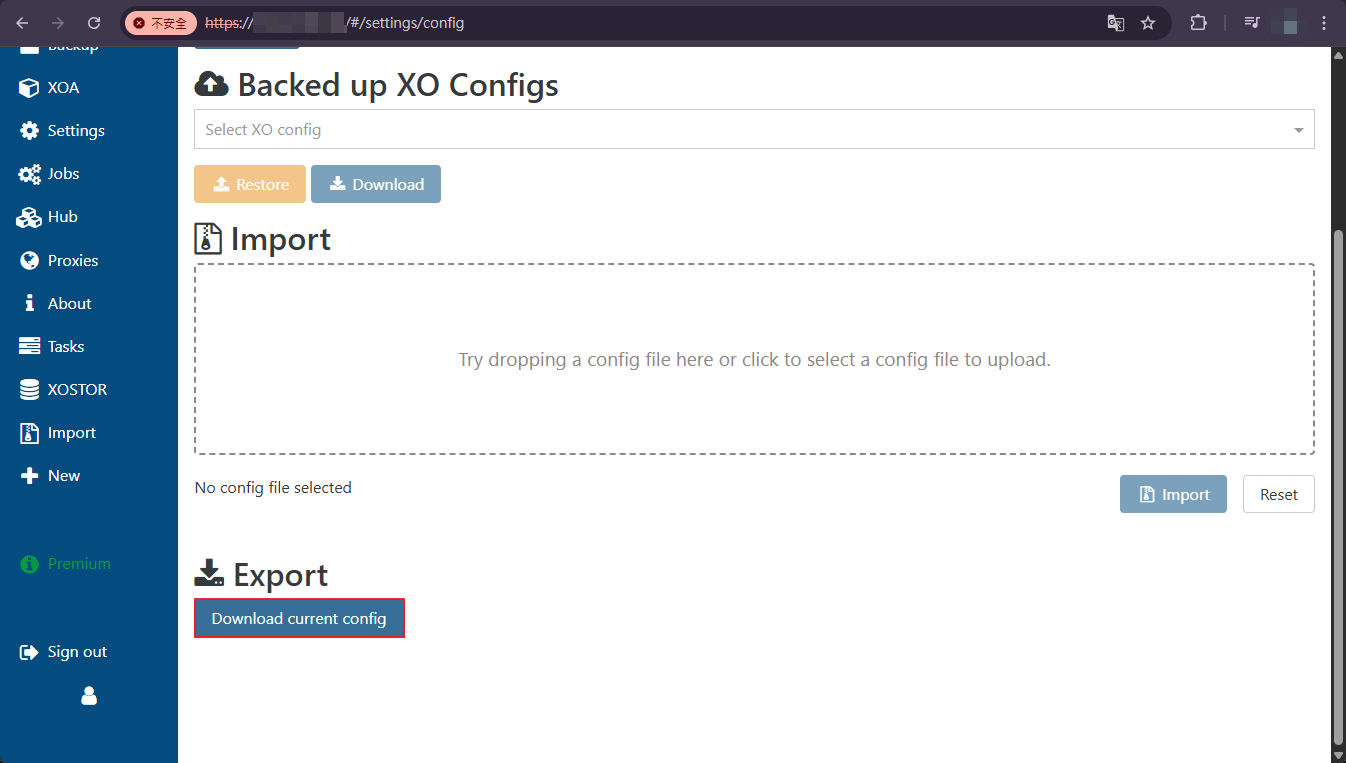
Task: Select the Proxies globe icon
Action: 29,260
